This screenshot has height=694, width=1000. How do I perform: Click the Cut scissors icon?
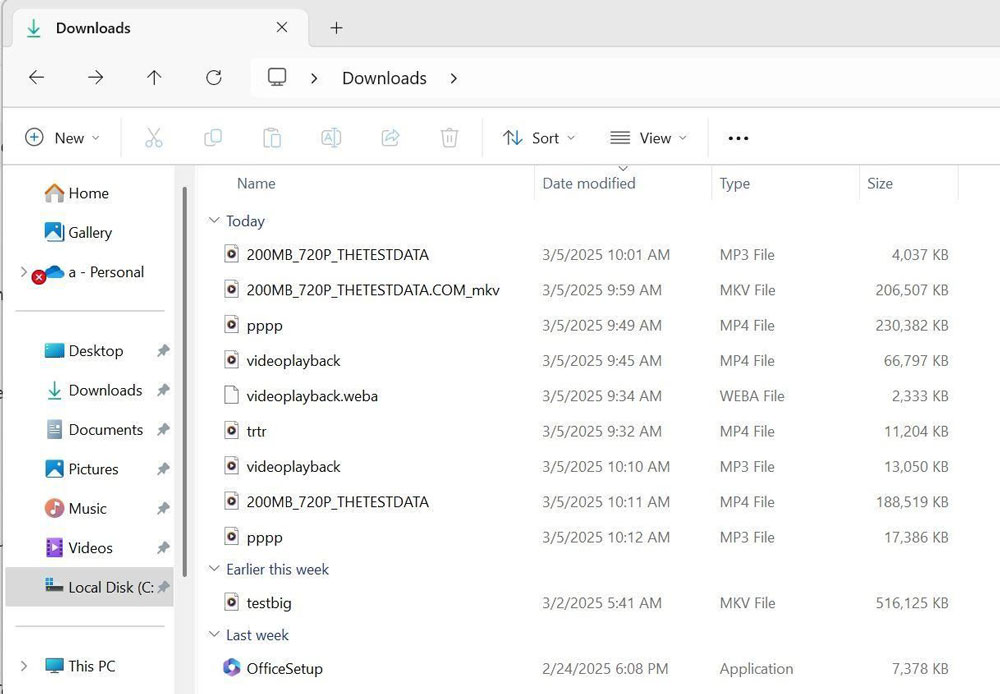tap(154, 138)
